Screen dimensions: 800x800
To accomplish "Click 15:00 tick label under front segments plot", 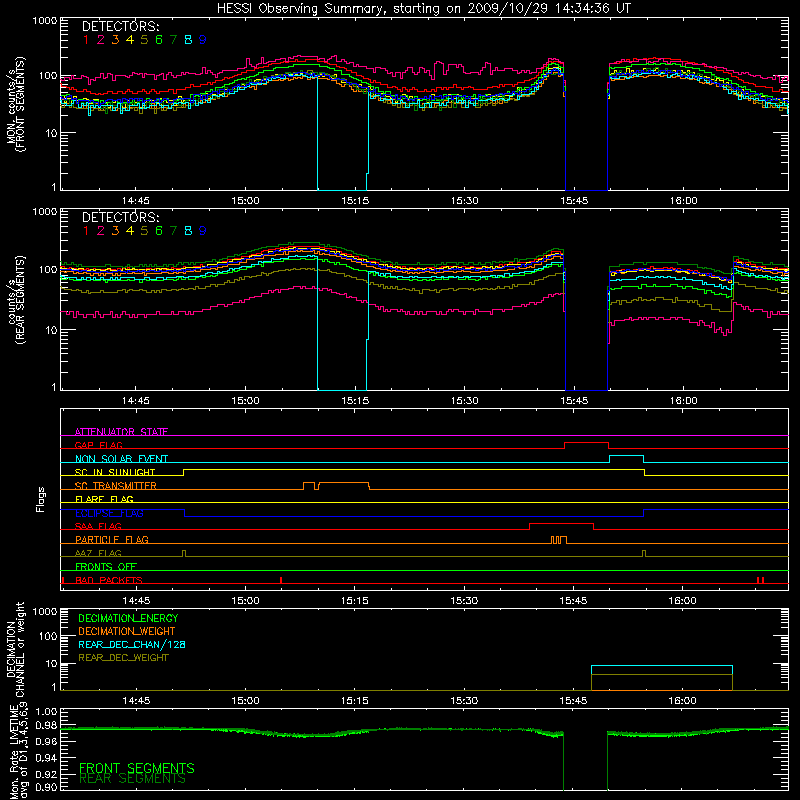I will [x=245, y=201].
